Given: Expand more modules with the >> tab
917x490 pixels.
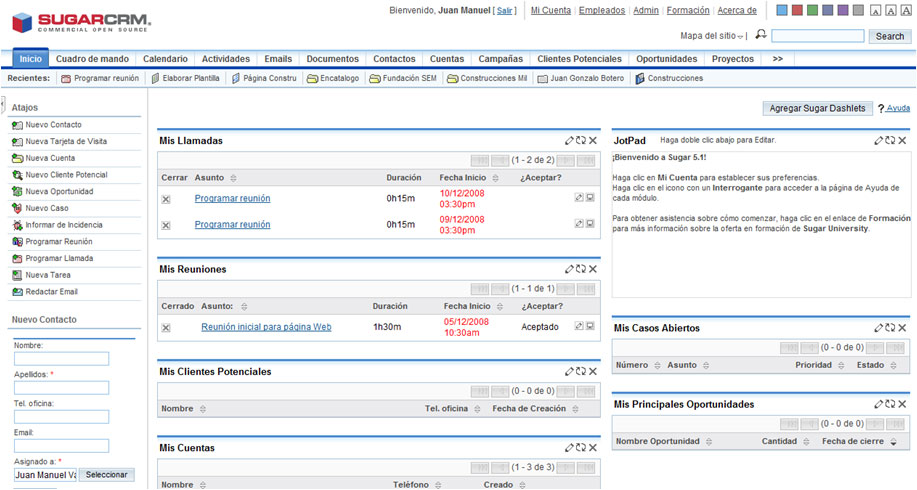Looking at the screenshot, I should coord(777,59).
